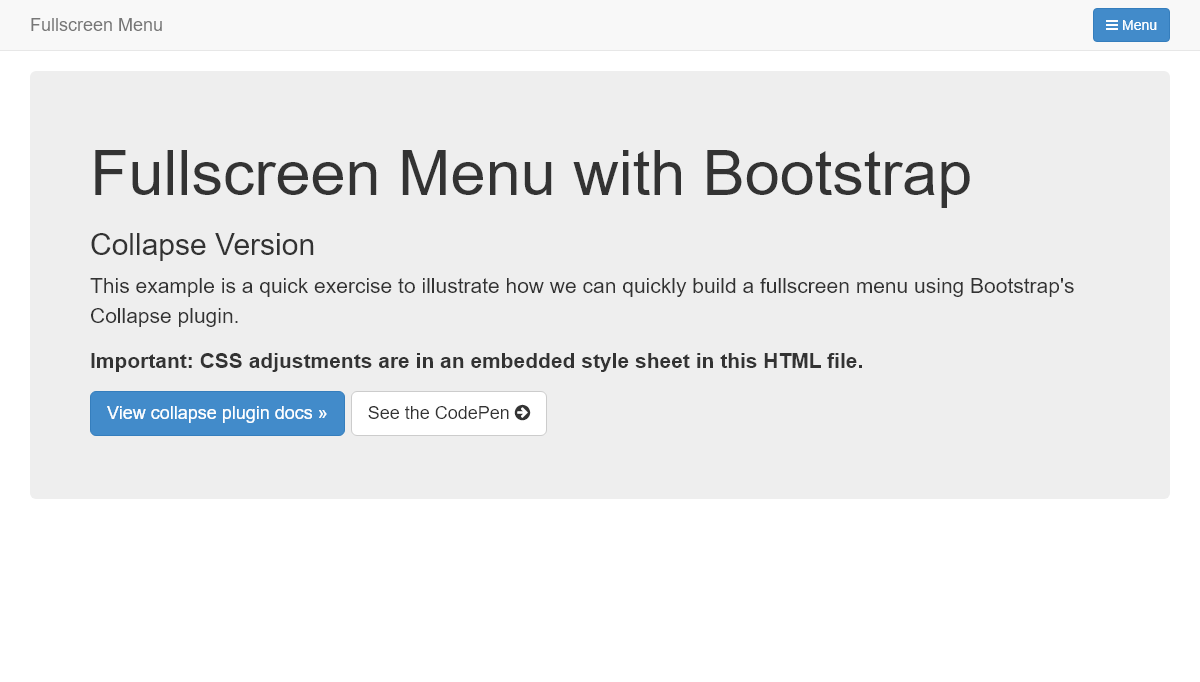Open View collapse plugin docs button

217,413
